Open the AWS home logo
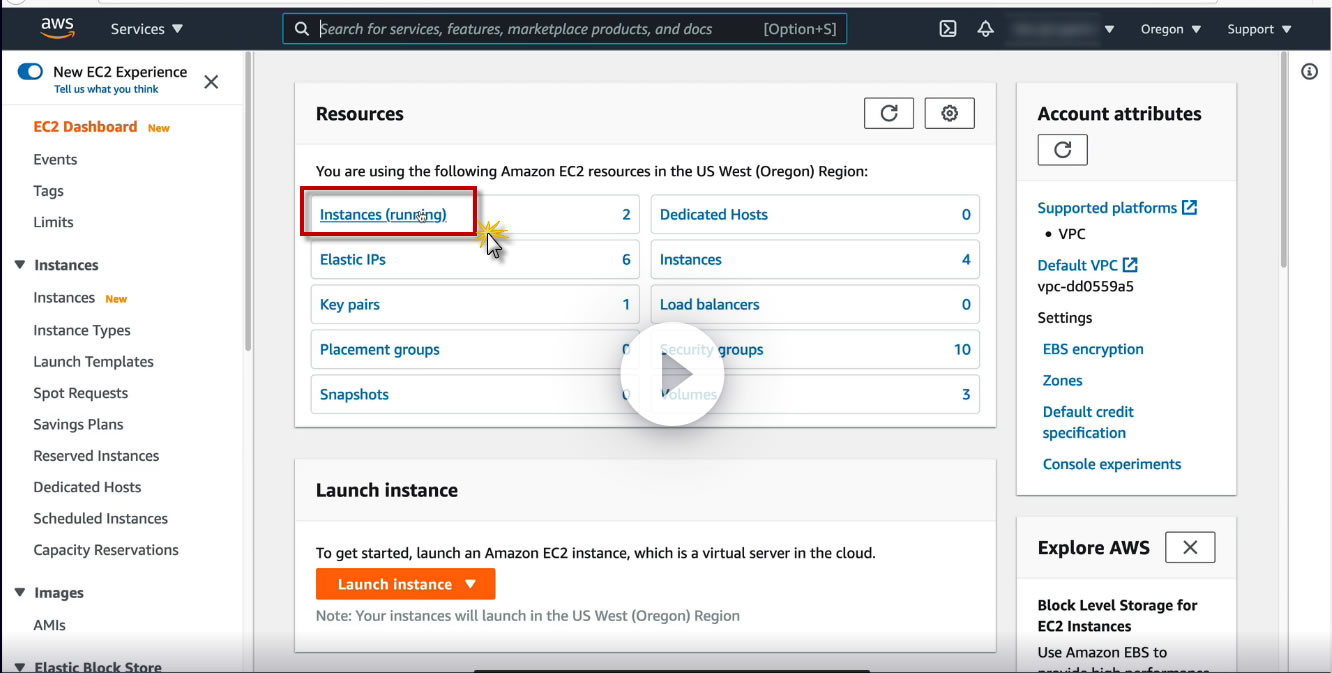The width and height of the screenshot is (1332, 673). pyautogui.click(x=58, y=29)
